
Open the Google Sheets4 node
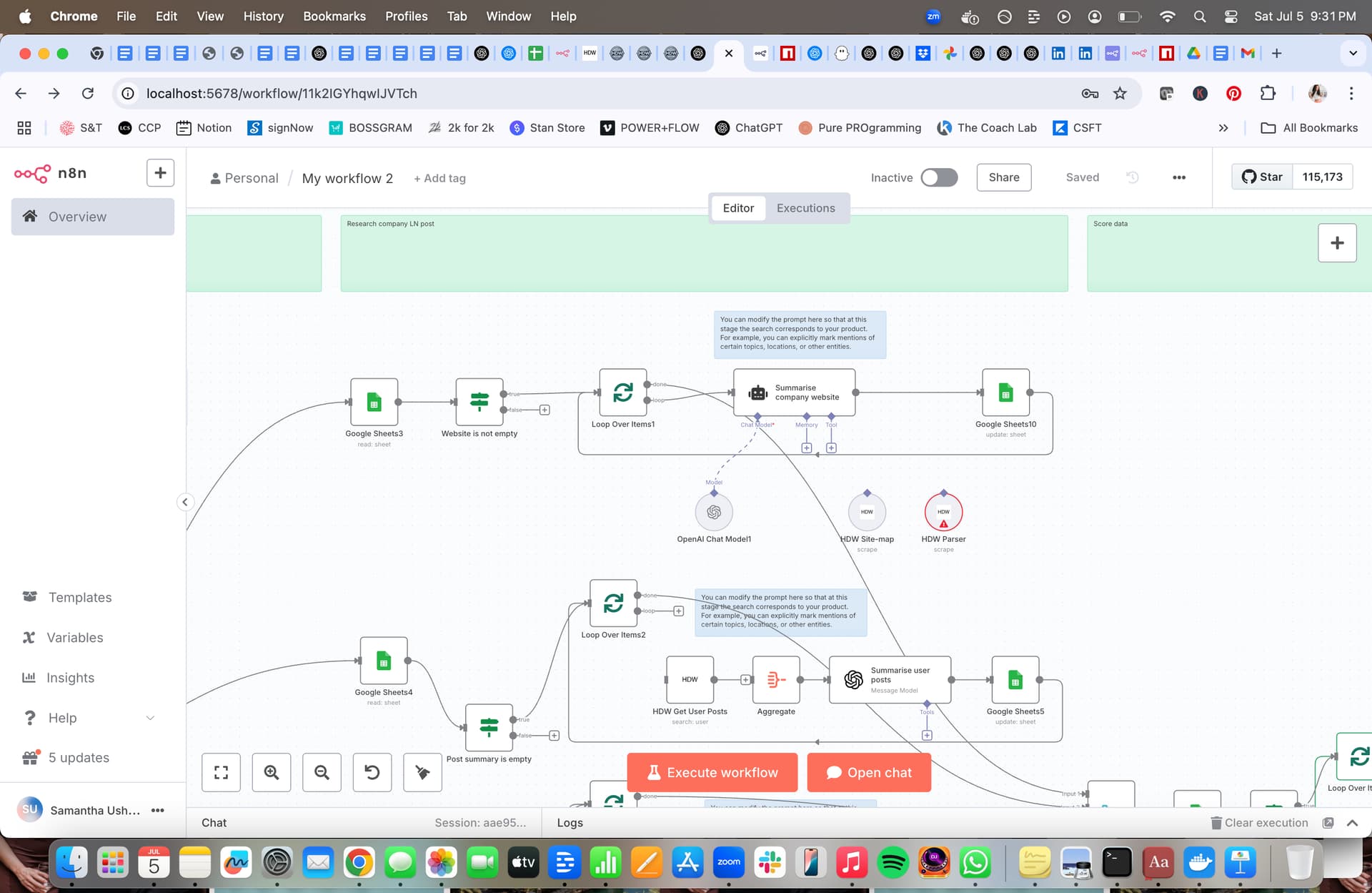point(384,661)
